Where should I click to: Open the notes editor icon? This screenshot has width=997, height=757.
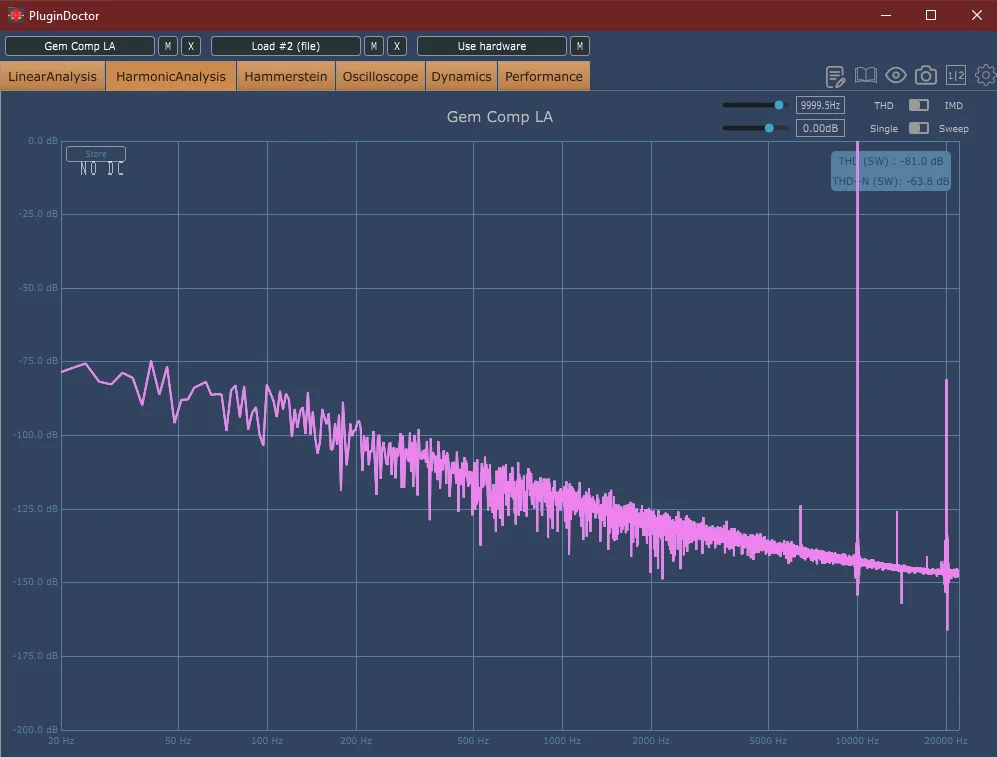coord(835,76)
